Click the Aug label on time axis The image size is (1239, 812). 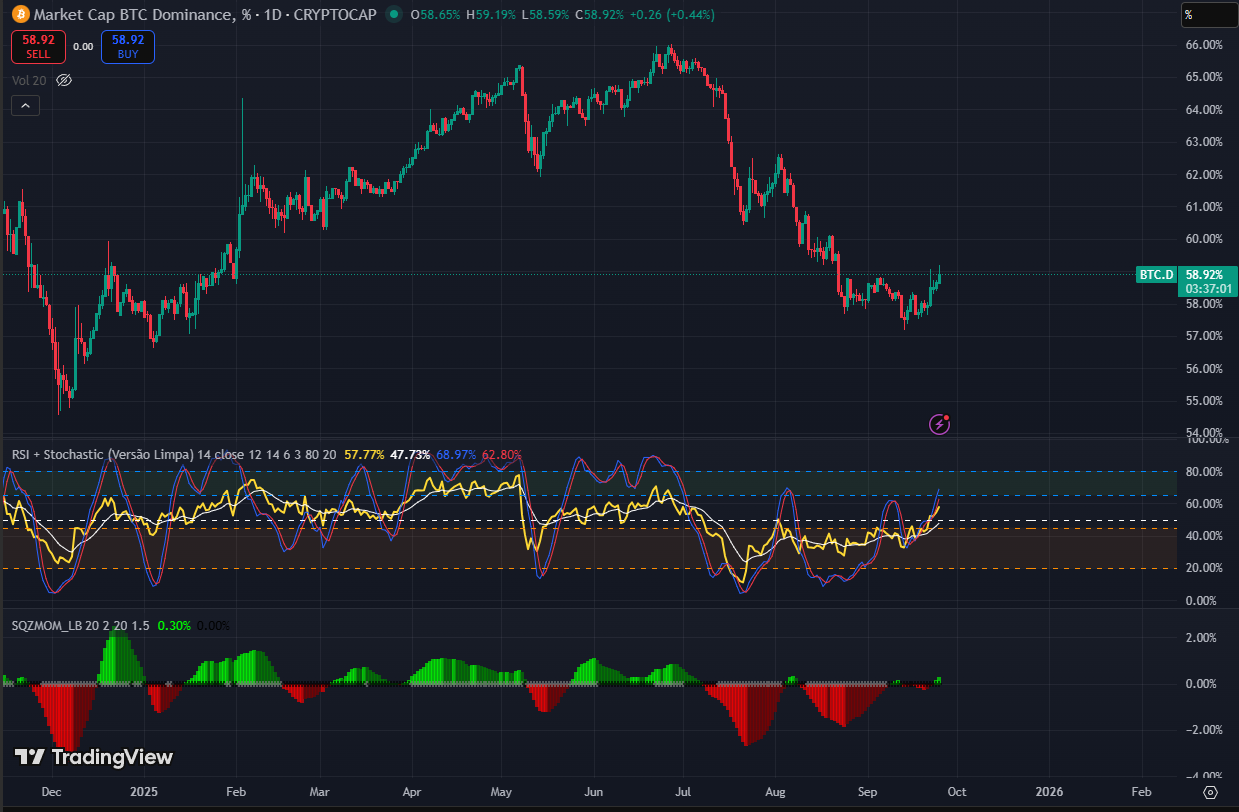(x=776, y=791)
